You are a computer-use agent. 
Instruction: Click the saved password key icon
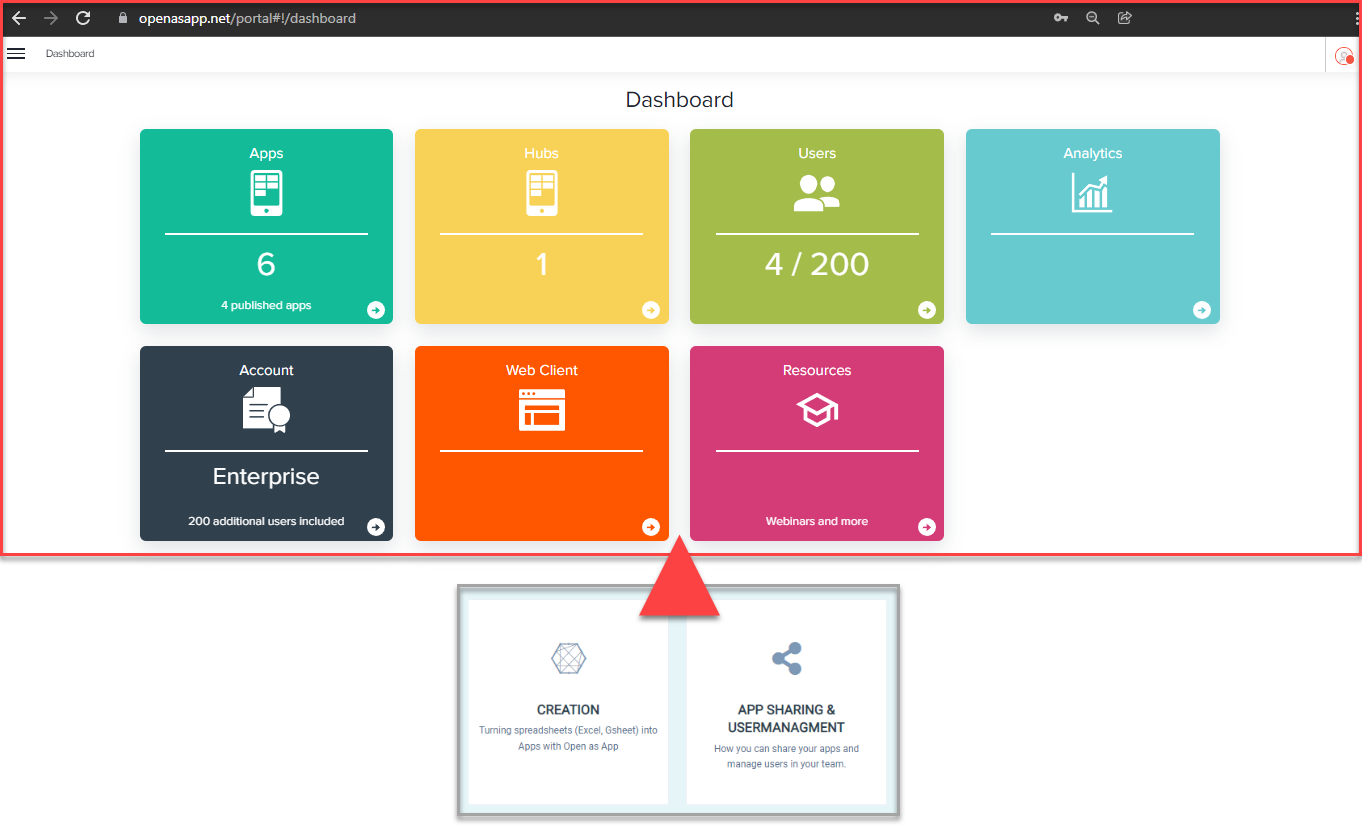coord(1061,18)
